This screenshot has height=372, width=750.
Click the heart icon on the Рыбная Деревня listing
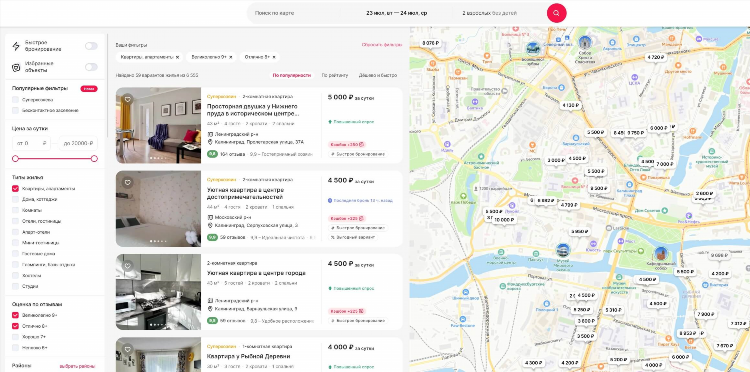tap(127, 349)
